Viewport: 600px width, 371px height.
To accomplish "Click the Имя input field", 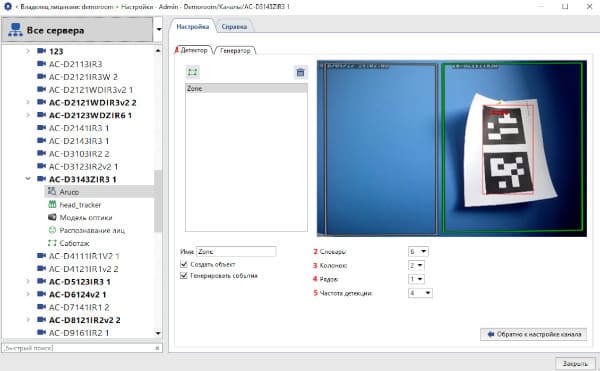I will 236,251.
